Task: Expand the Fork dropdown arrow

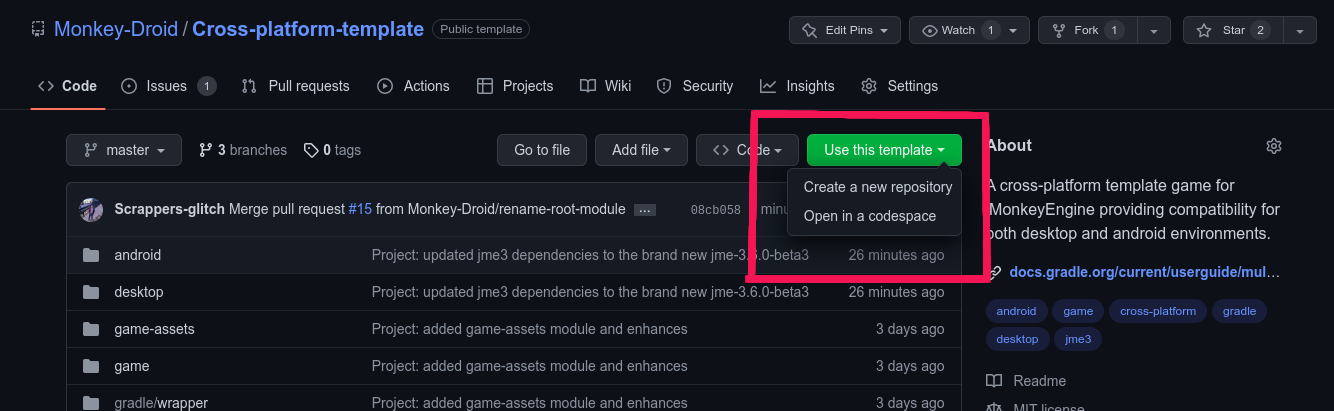Action: point(1154,30)
